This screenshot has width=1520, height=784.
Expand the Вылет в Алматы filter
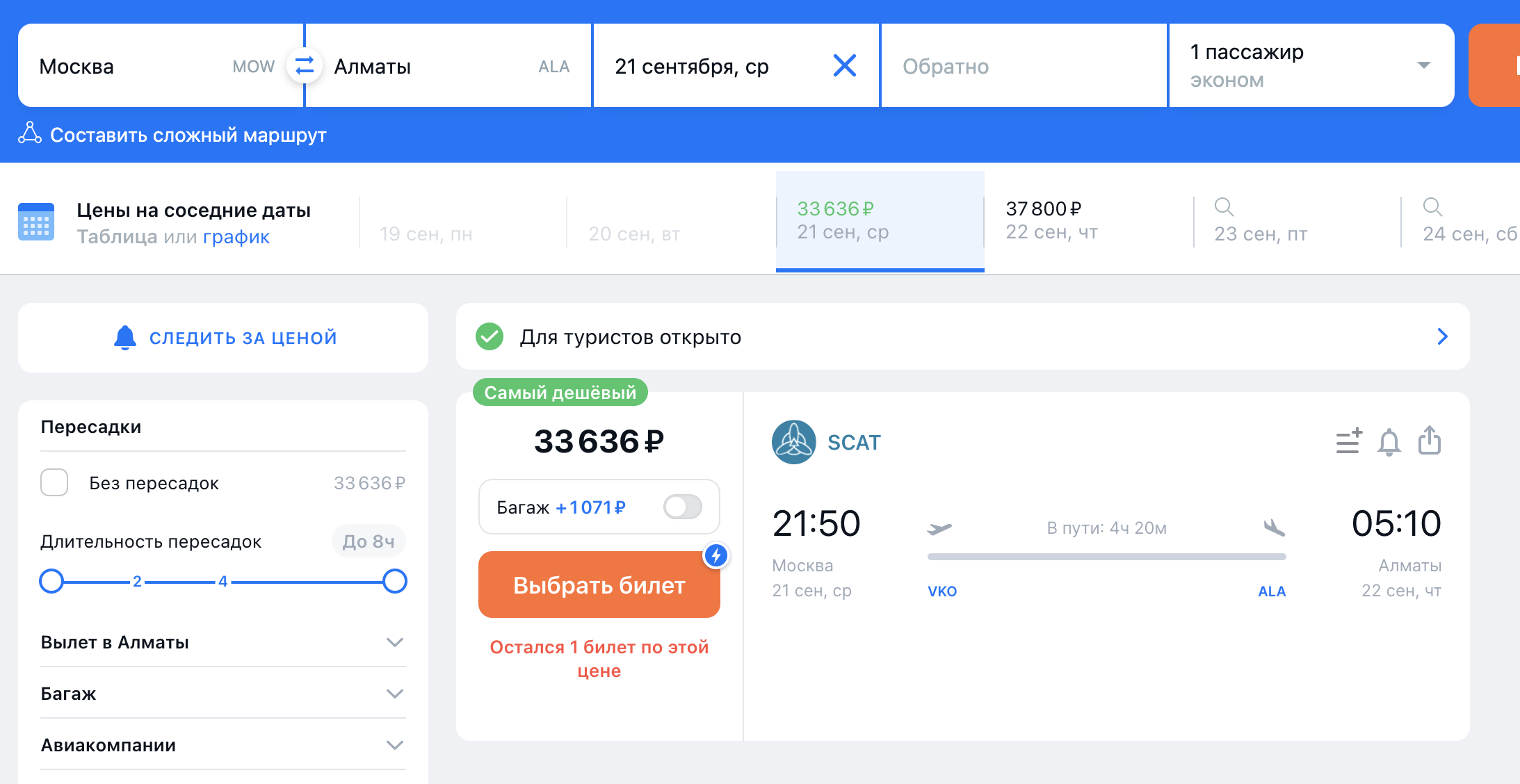[394, 642]
